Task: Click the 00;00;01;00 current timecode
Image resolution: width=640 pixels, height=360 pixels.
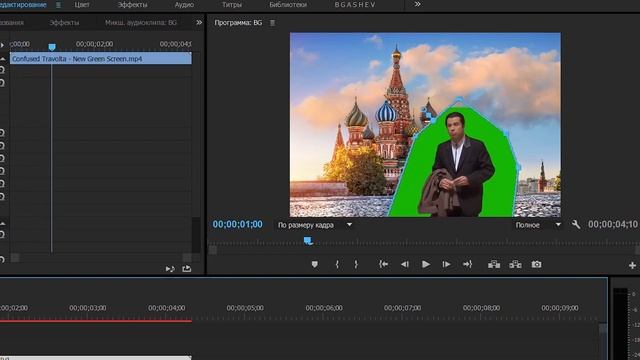Action: pyautogui.click(x=238, y=224)
